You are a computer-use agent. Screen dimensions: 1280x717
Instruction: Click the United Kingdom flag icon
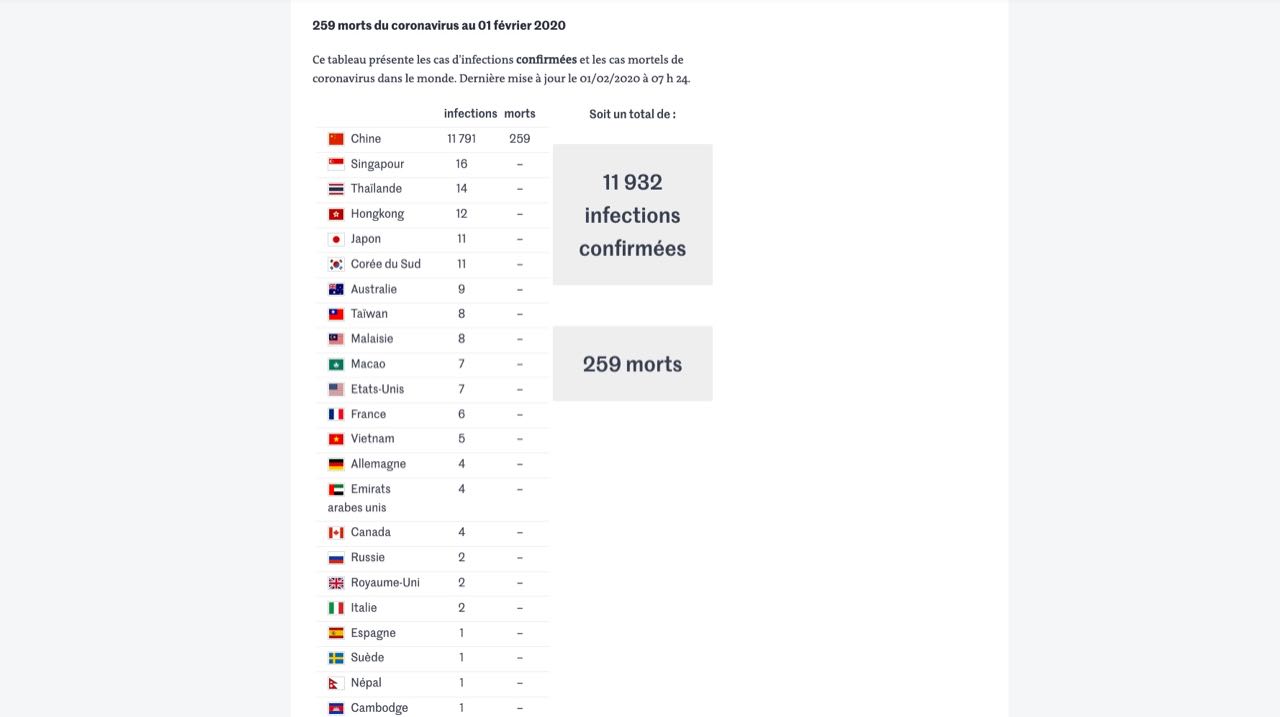tap(336, 583)
